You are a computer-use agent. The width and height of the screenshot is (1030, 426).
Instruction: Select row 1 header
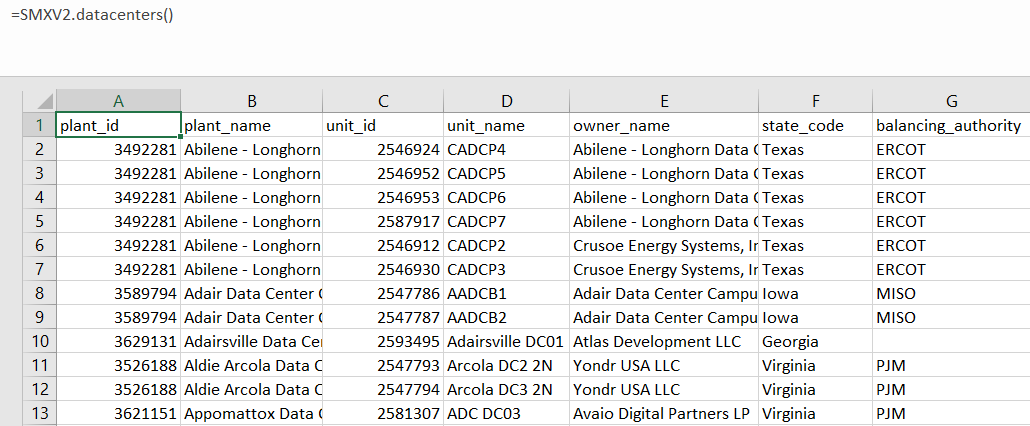(x=39, y=125)
